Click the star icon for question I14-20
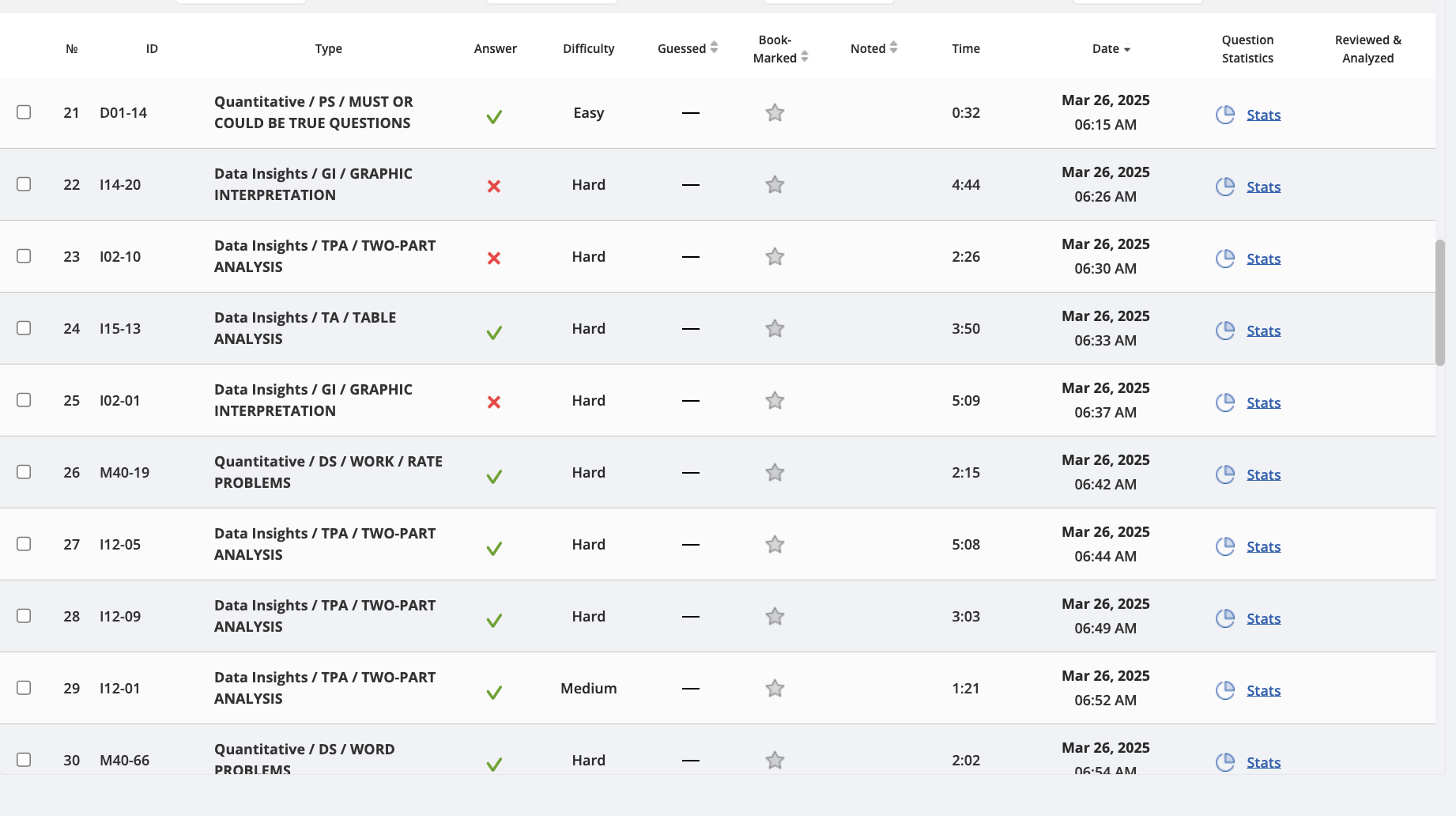Viewport: 1456px width, 816px height. 775,183
